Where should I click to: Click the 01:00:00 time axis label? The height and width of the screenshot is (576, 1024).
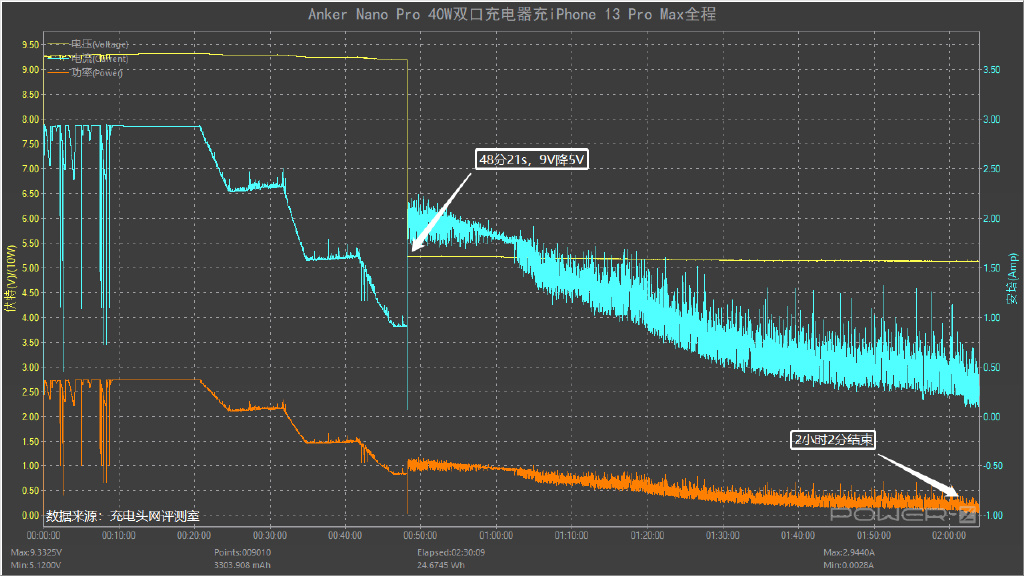pos(496,536)
